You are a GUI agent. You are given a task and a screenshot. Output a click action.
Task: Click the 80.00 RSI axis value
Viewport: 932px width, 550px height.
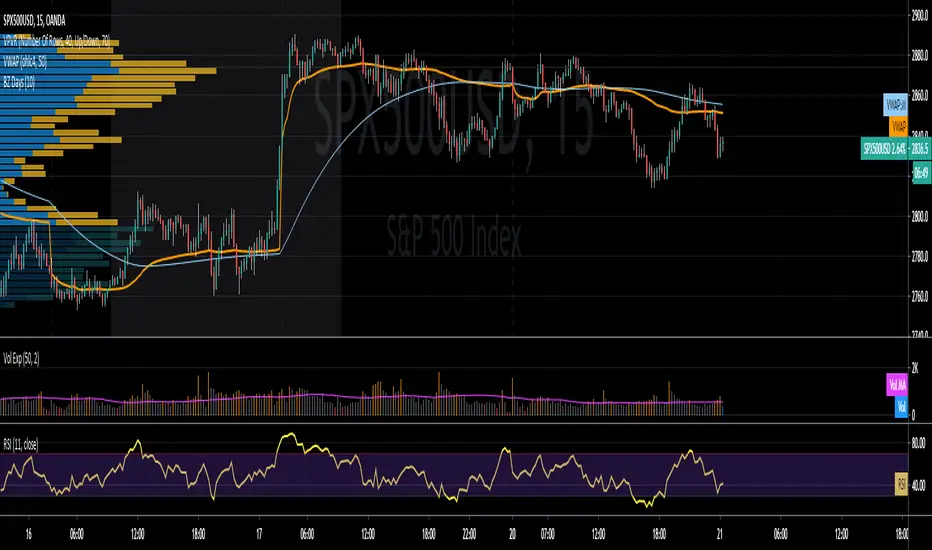pyautogui.click(x=918, y=443)
